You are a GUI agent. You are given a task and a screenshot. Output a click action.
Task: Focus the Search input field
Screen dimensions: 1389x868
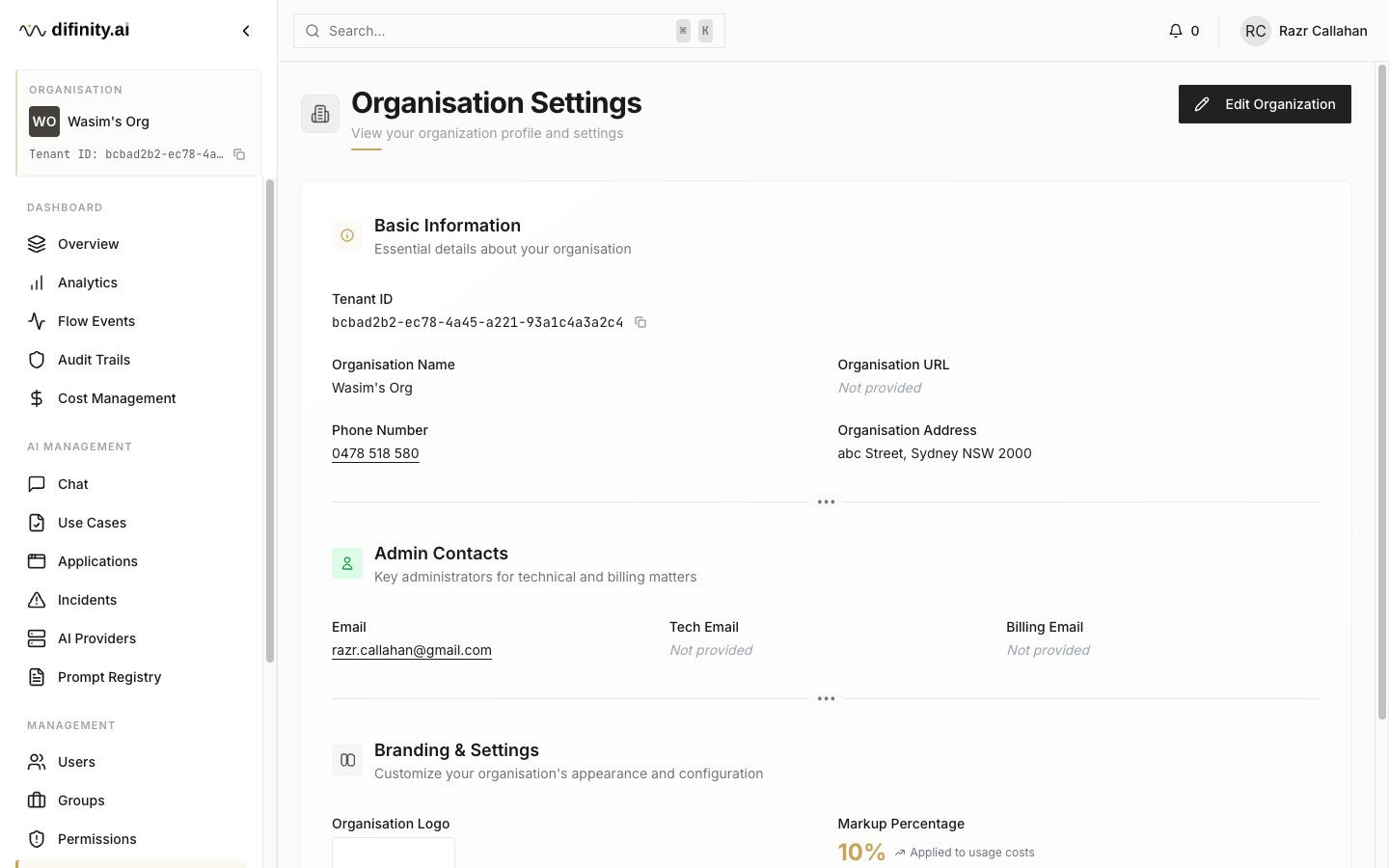pos(509,31)
